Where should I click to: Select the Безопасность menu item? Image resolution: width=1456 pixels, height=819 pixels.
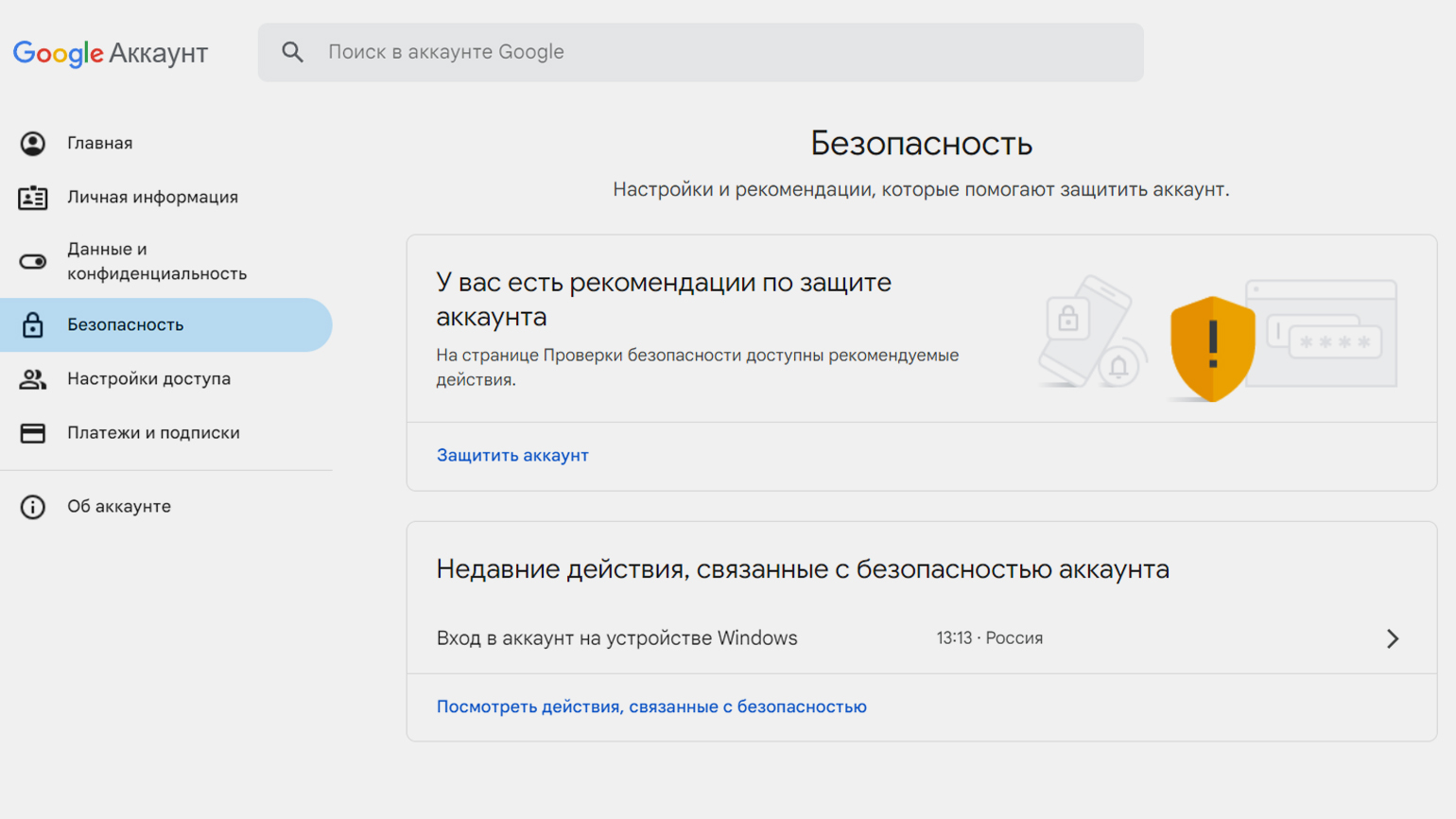point(166,324)
